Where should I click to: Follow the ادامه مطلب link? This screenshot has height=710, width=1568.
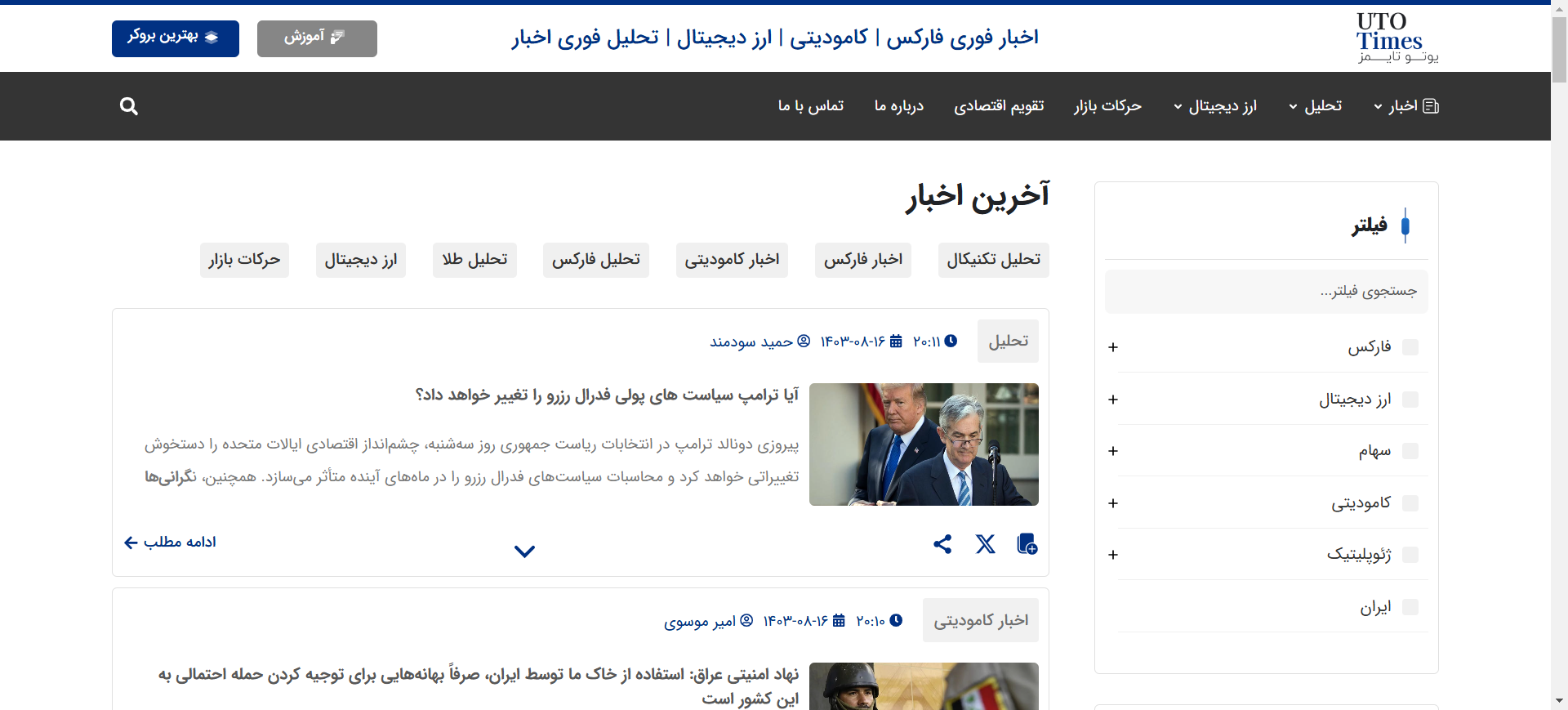(x=170, y=543)
